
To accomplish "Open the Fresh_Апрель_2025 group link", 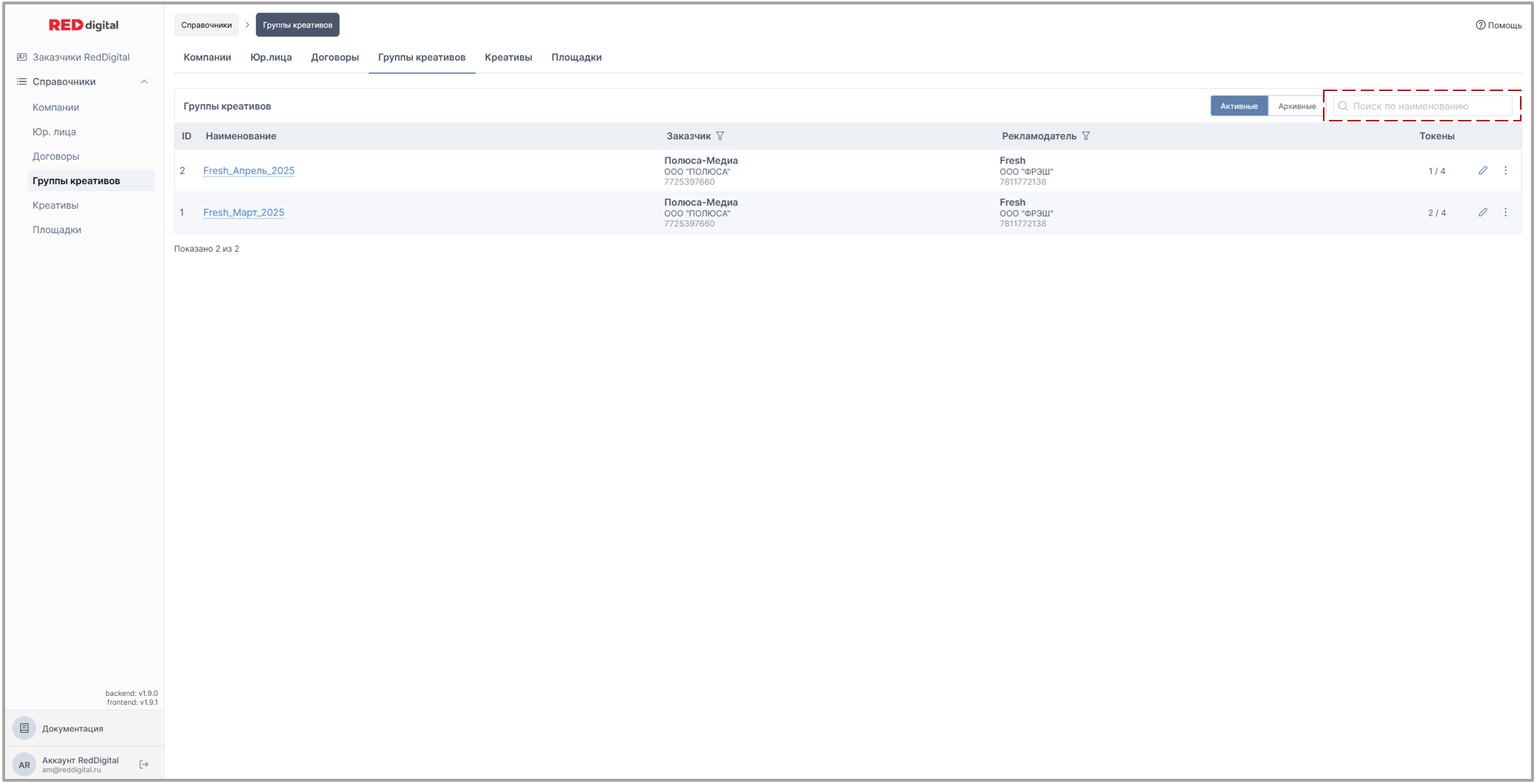I will (x=249, y=170).
